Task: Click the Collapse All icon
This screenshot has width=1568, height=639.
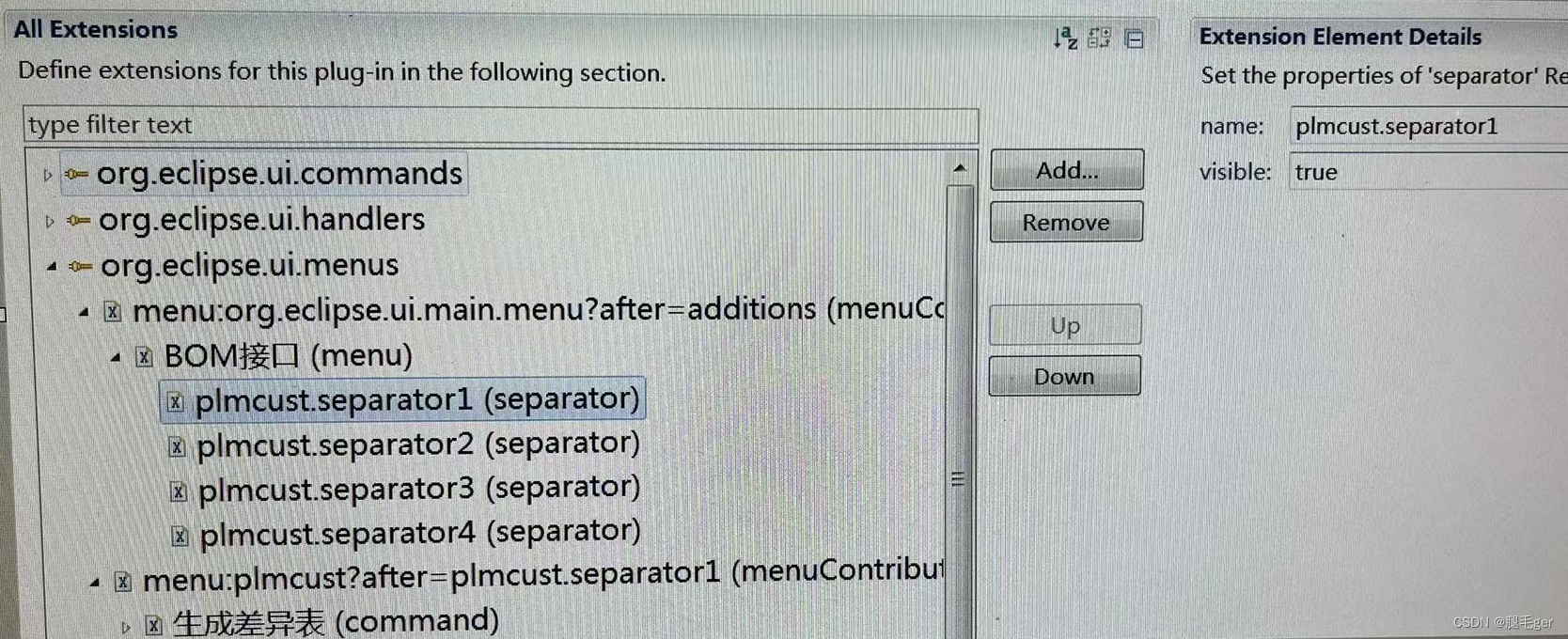Action: pyautogui.click(x=1135, y=39)
